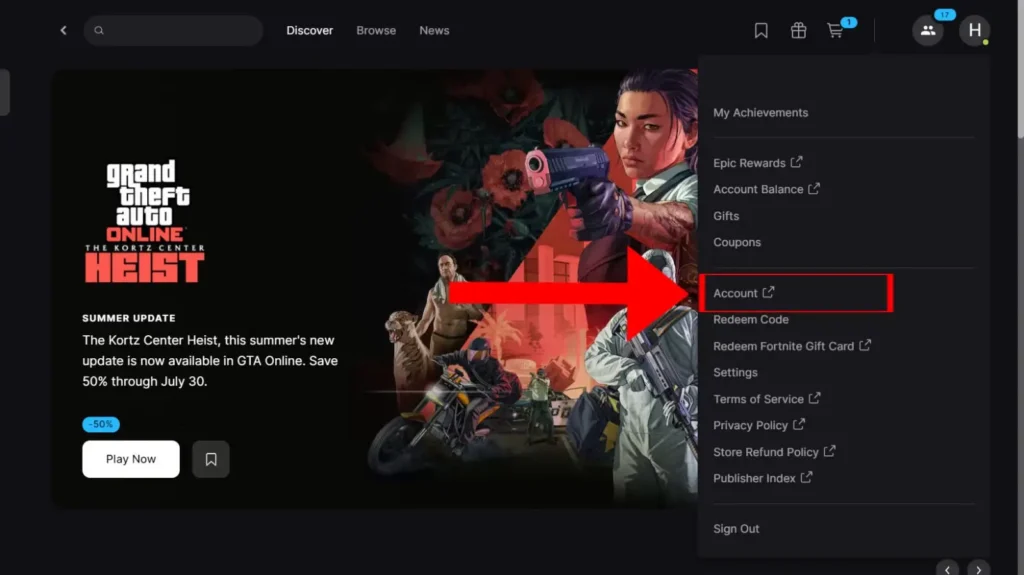Choose Redeem Code
Viewport: 1024px width, 575px height.
click(750, 320)
